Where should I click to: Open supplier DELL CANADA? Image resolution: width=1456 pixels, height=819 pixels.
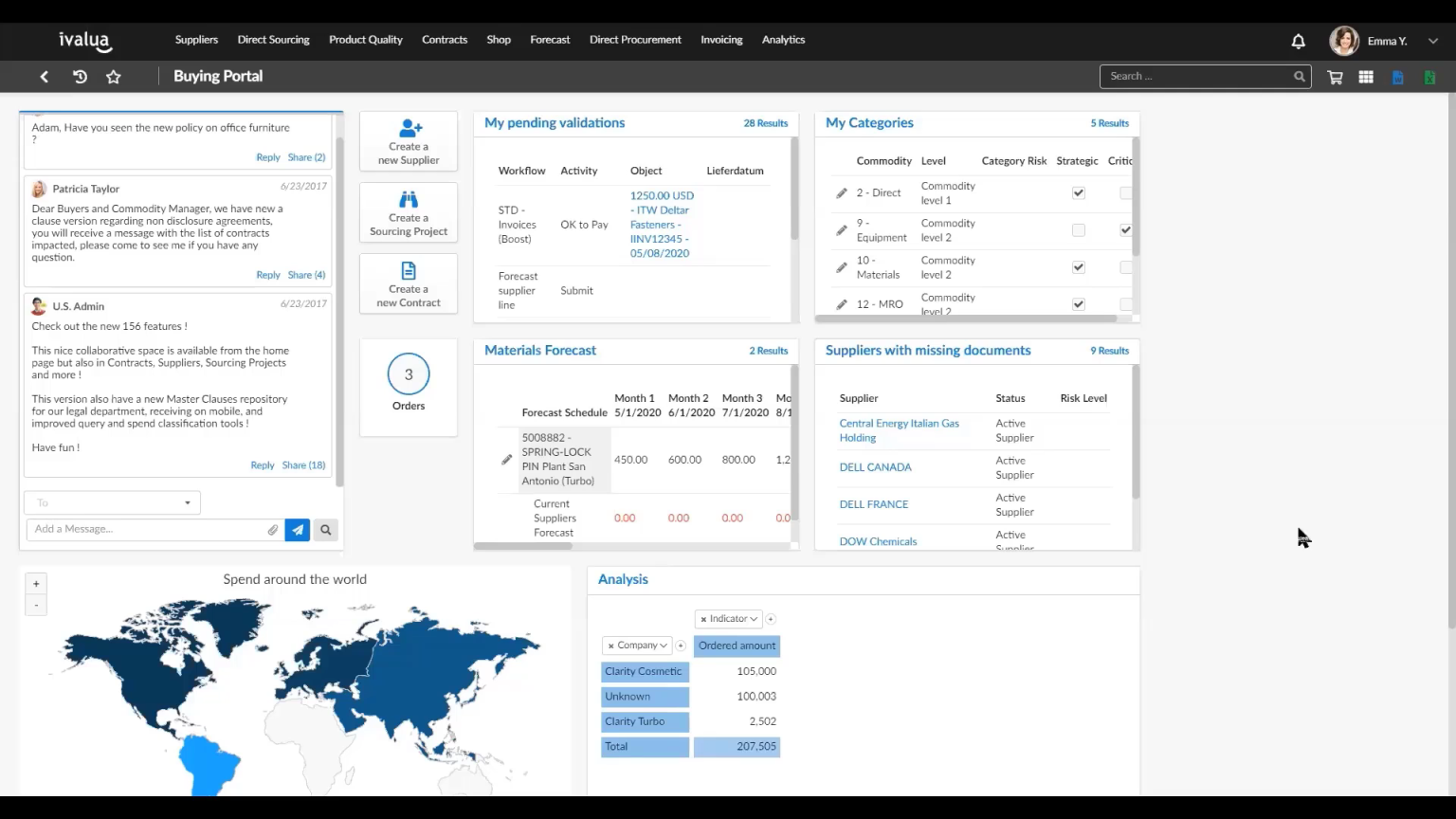[875, 466]
